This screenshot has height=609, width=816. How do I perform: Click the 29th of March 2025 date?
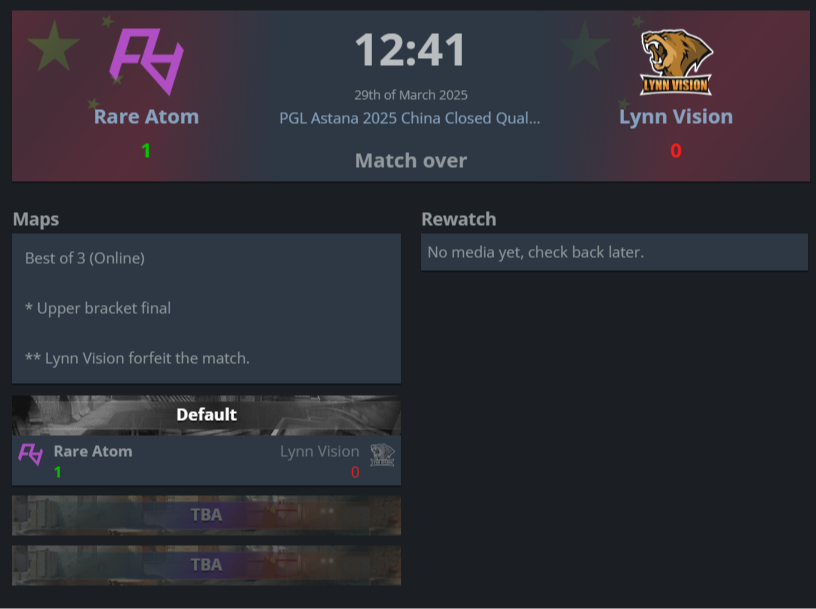[x=411, y=95]
